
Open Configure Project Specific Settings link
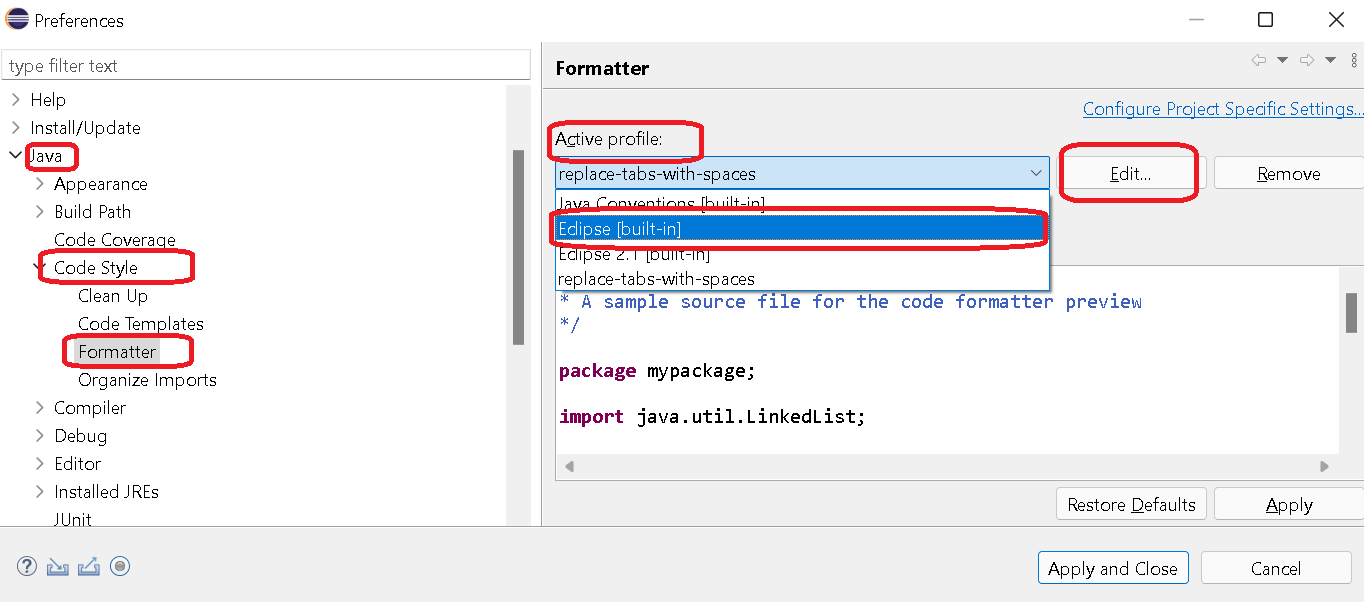coord(1222,108)
